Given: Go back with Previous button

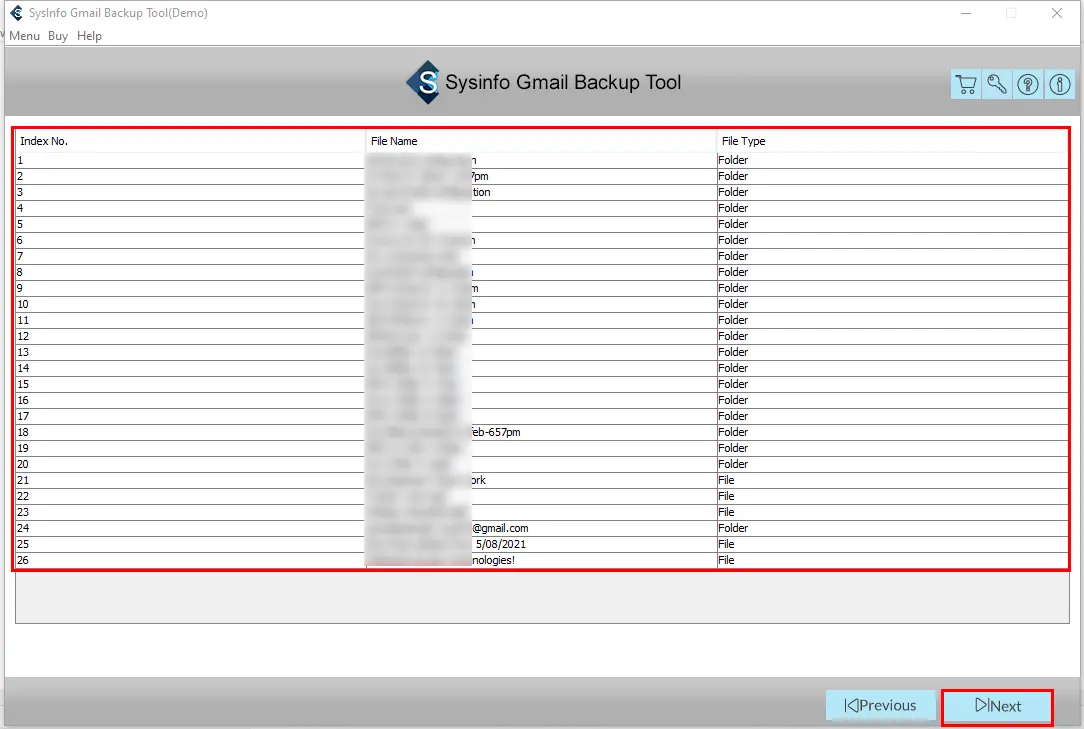Looking at the screenshot, I should (x=880, y=705).
